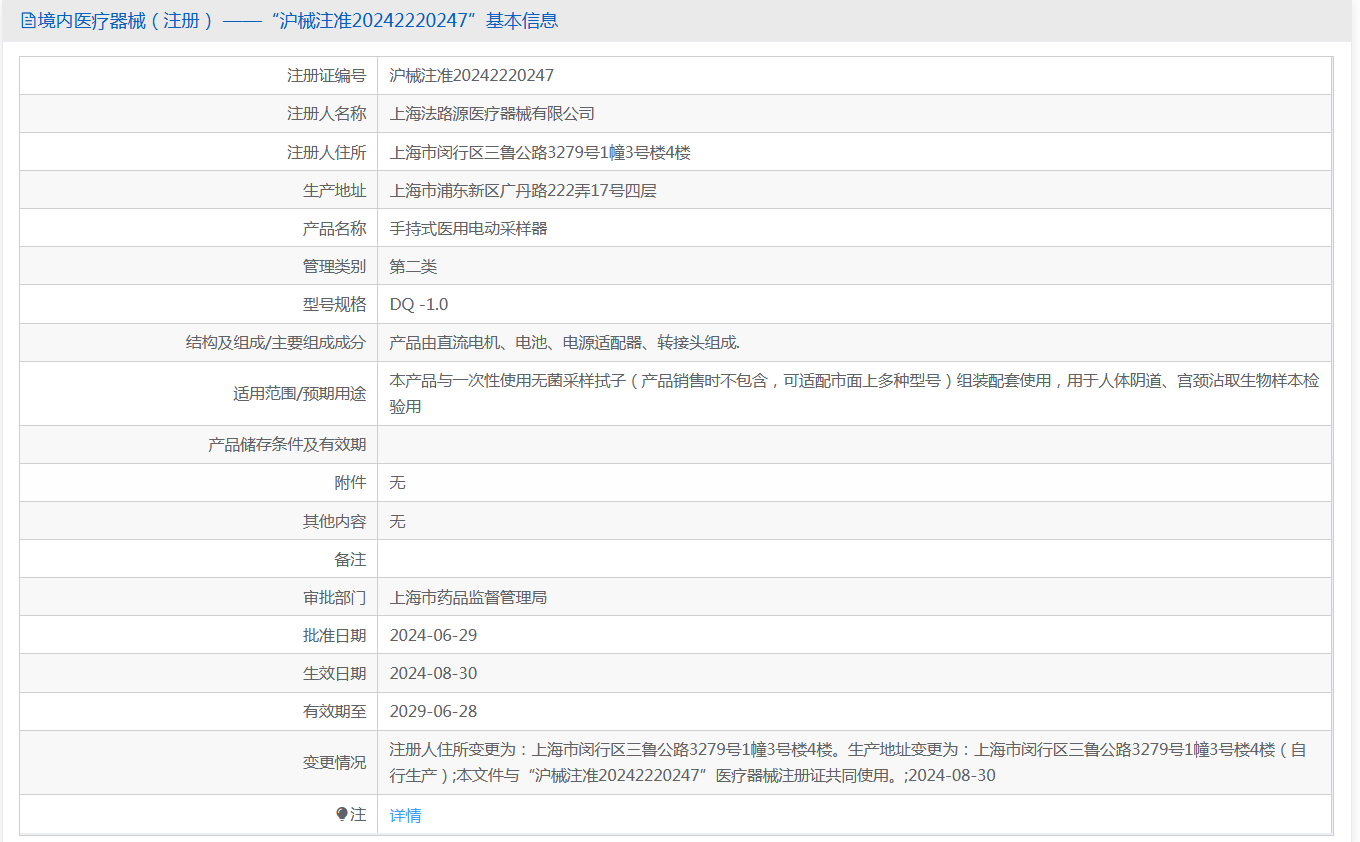Select expiry date 2029-06-28
Image resolution: width=1360 pixels, height=842 pixels.
[433, 711]
